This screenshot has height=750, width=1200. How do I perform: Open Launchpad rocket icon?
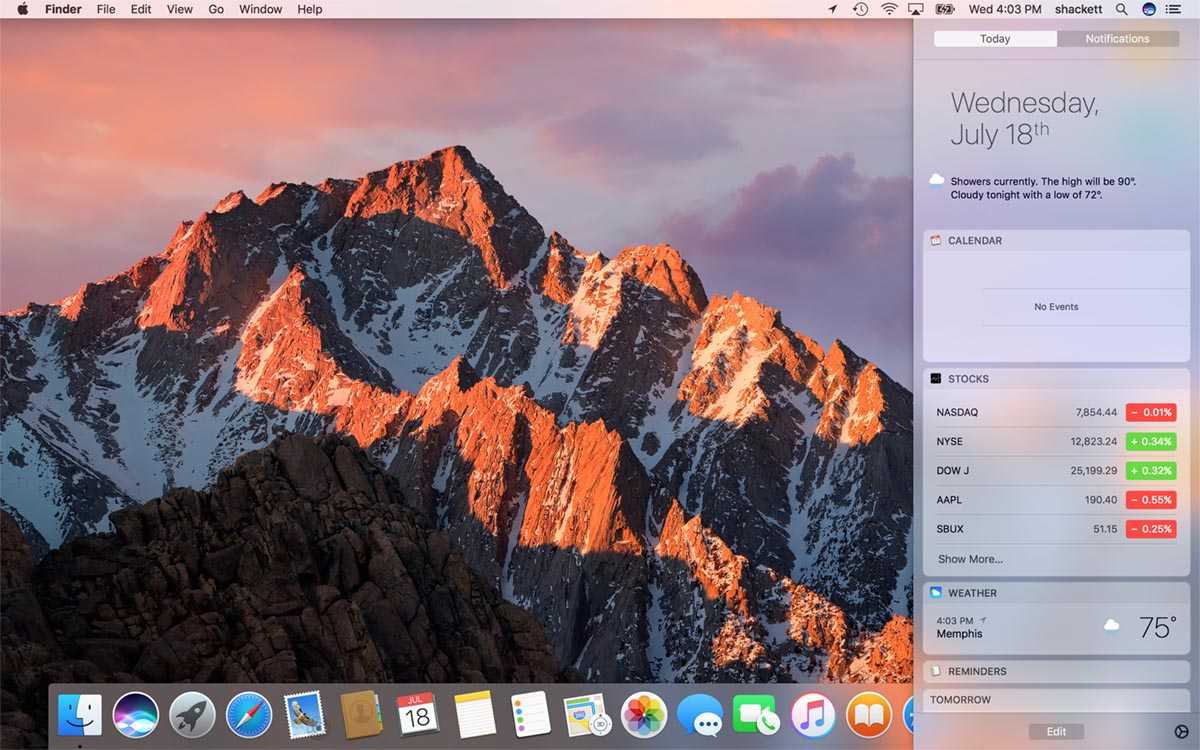(x=192, y=715)
